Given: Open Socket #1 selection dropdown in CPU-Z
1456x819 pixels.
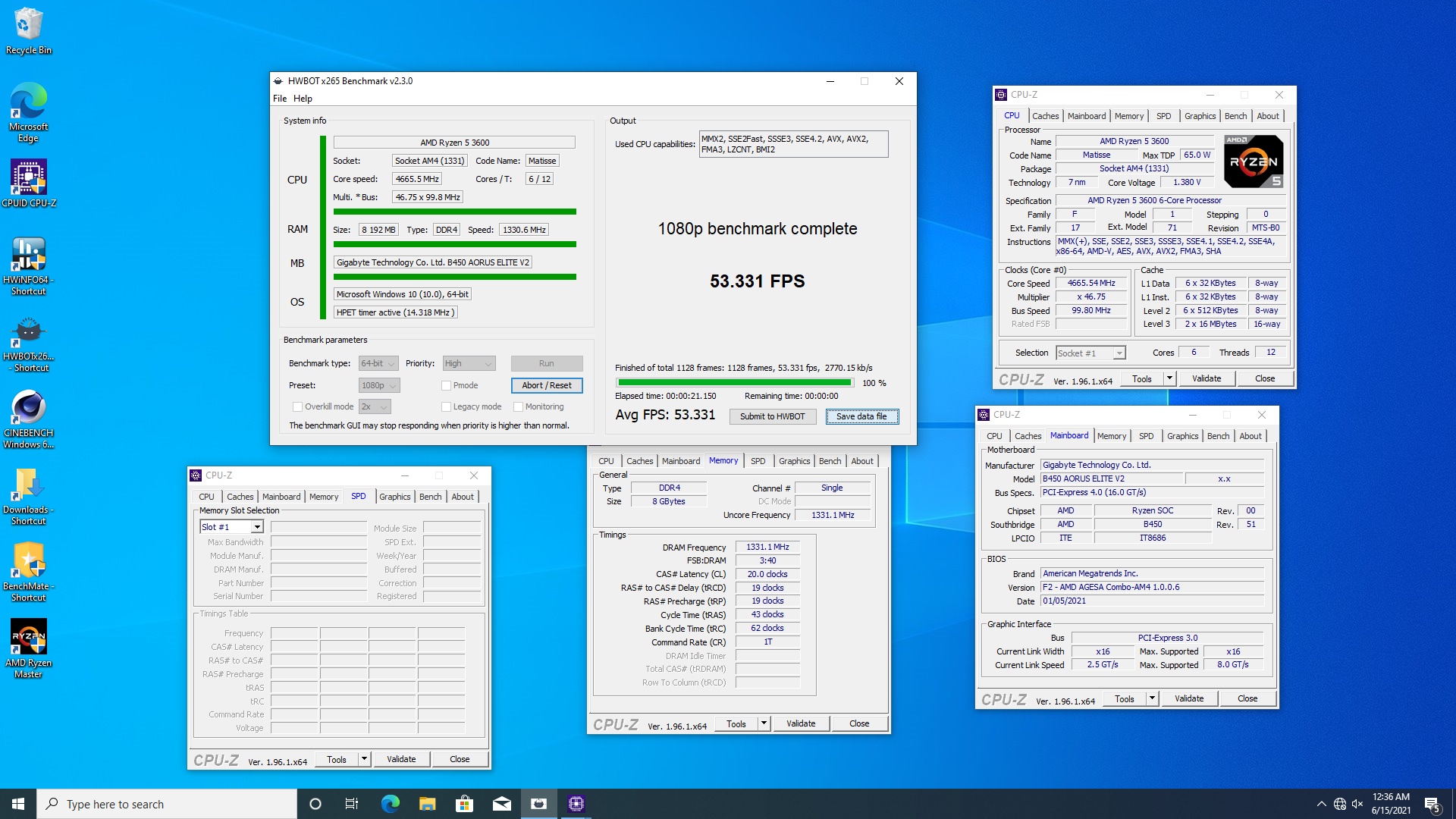Looking at the screenshot, I should click(1090, 353).
